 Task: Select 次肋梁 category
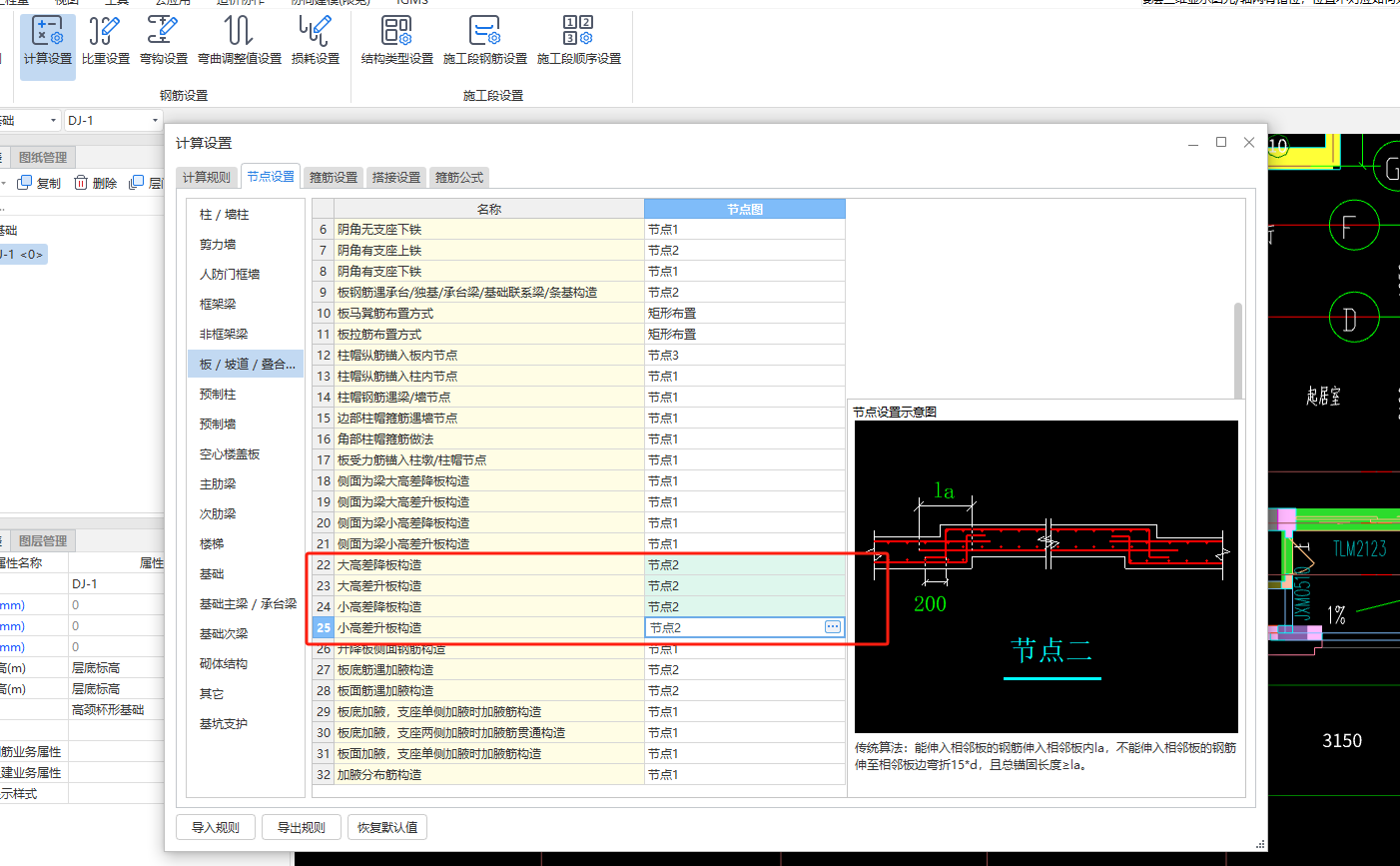click(x=245, y=513)
